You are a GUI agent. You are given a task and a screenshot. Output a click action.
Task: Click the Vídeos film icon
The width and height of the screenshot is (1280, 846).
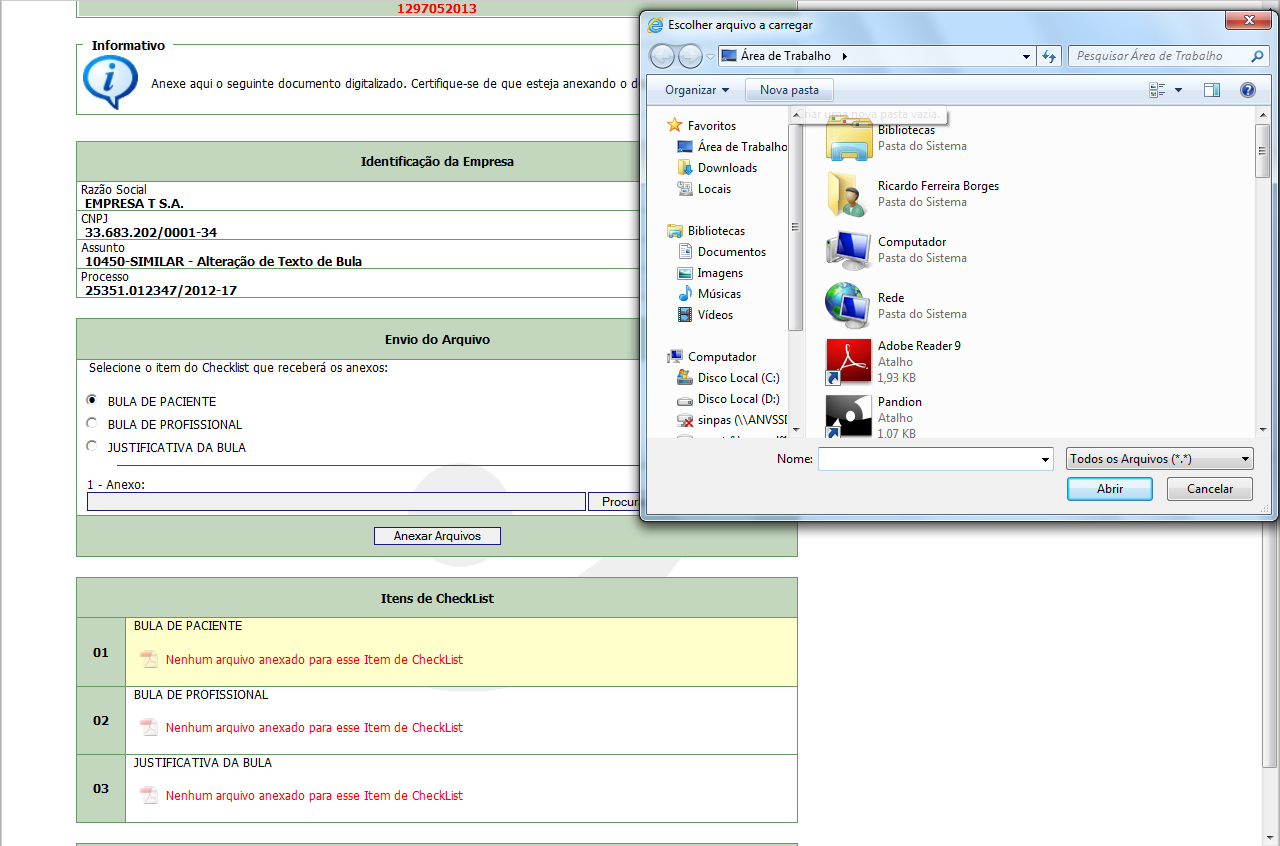pyautogui.click(x=685, y=315)
